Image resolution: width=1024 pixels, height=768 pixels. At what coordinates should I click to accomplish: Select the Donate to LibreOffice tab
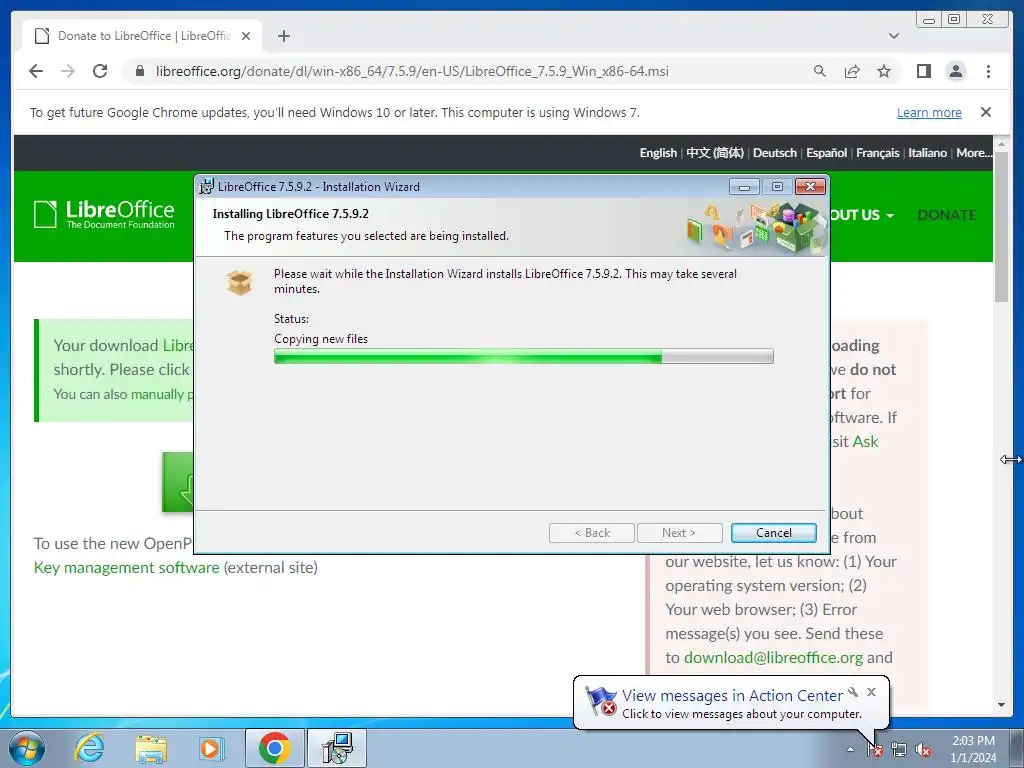click(x=142, y=36)
